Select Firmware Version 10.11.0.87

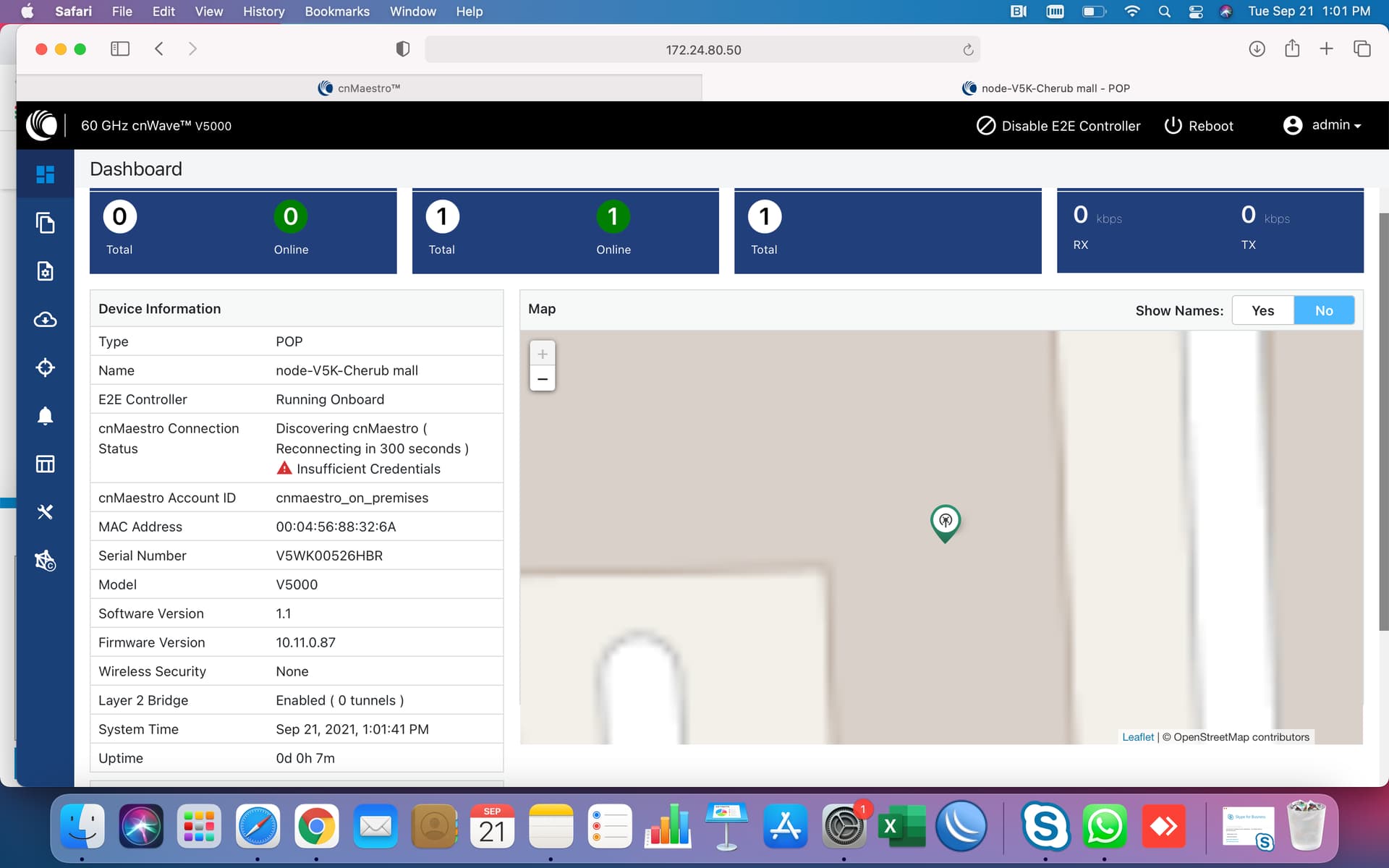click(305, 642)
